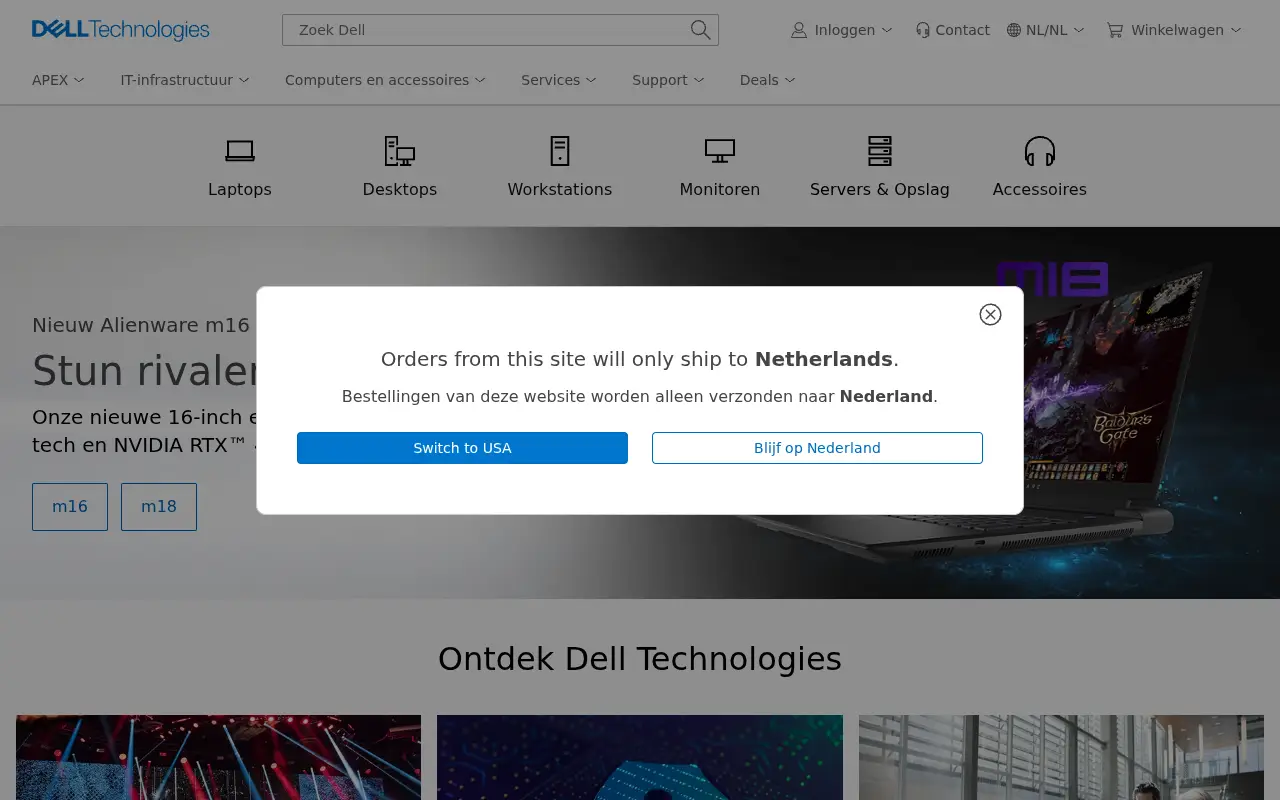The width and height of the screenshot is (1280, 800).
Task: Select the Workstations tower icon
Action: point(560,151)
